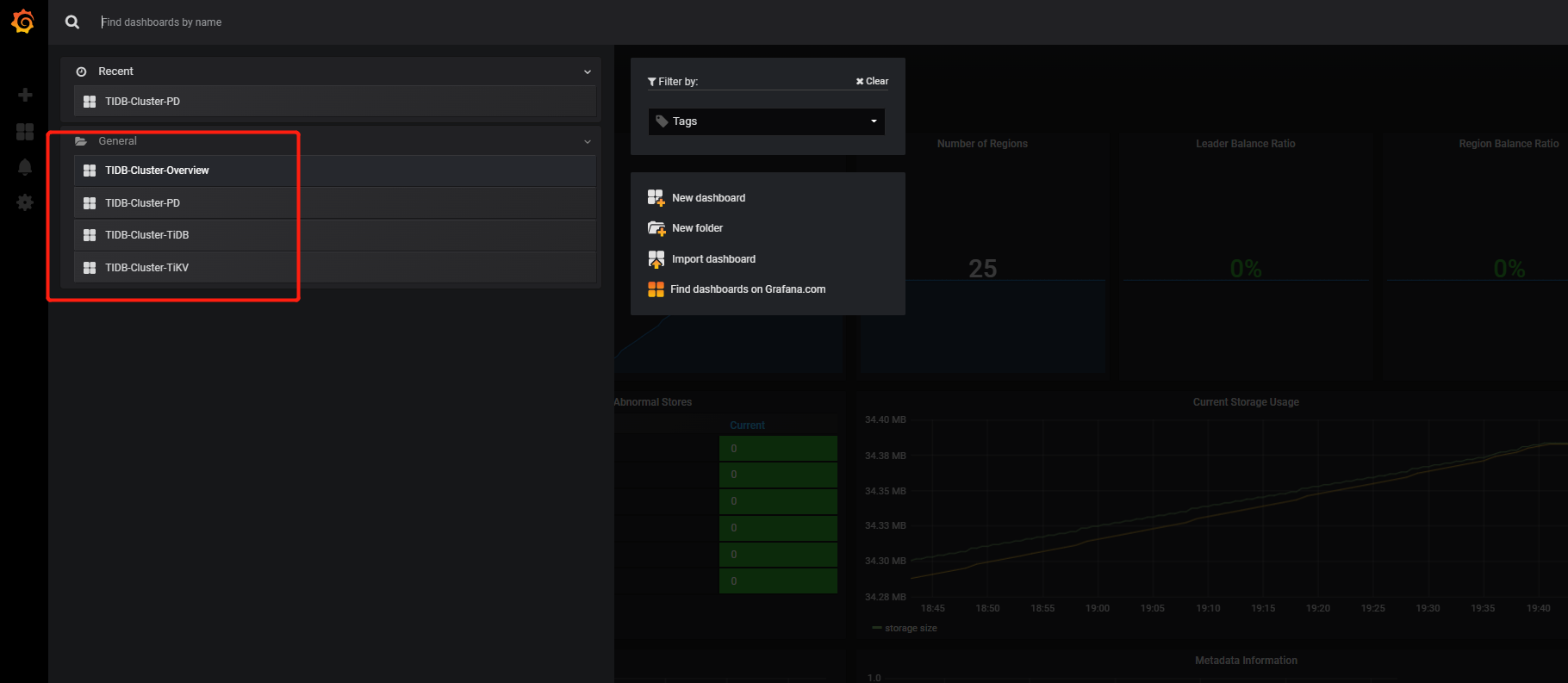Click the General folder icon
1568x683 pixels.
(x=81, y=141)
